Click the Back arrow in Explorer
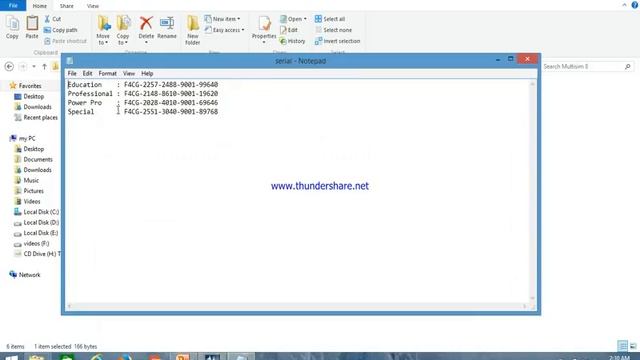This screenshot has height=360, width=640. pyautogui.click(x=9, y=66)
